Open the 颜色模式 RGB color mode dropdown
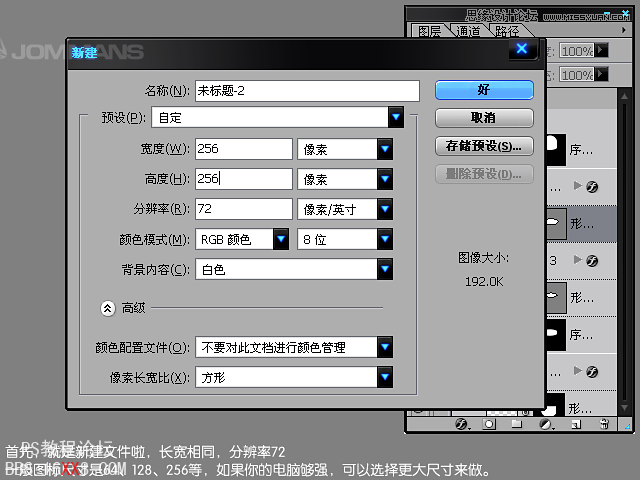 281,239
